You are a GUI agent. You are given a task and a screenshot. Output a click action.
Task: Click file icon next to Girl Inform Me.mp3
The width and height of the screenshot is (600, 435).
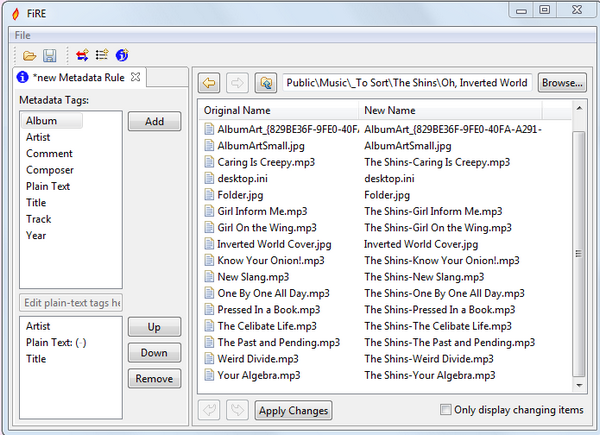point(209,211)
